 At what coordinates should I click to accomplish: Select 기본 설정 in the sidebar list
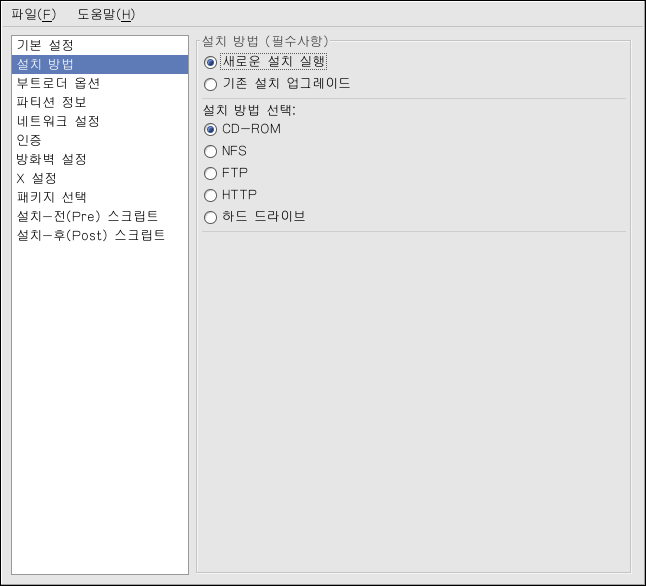45,46
